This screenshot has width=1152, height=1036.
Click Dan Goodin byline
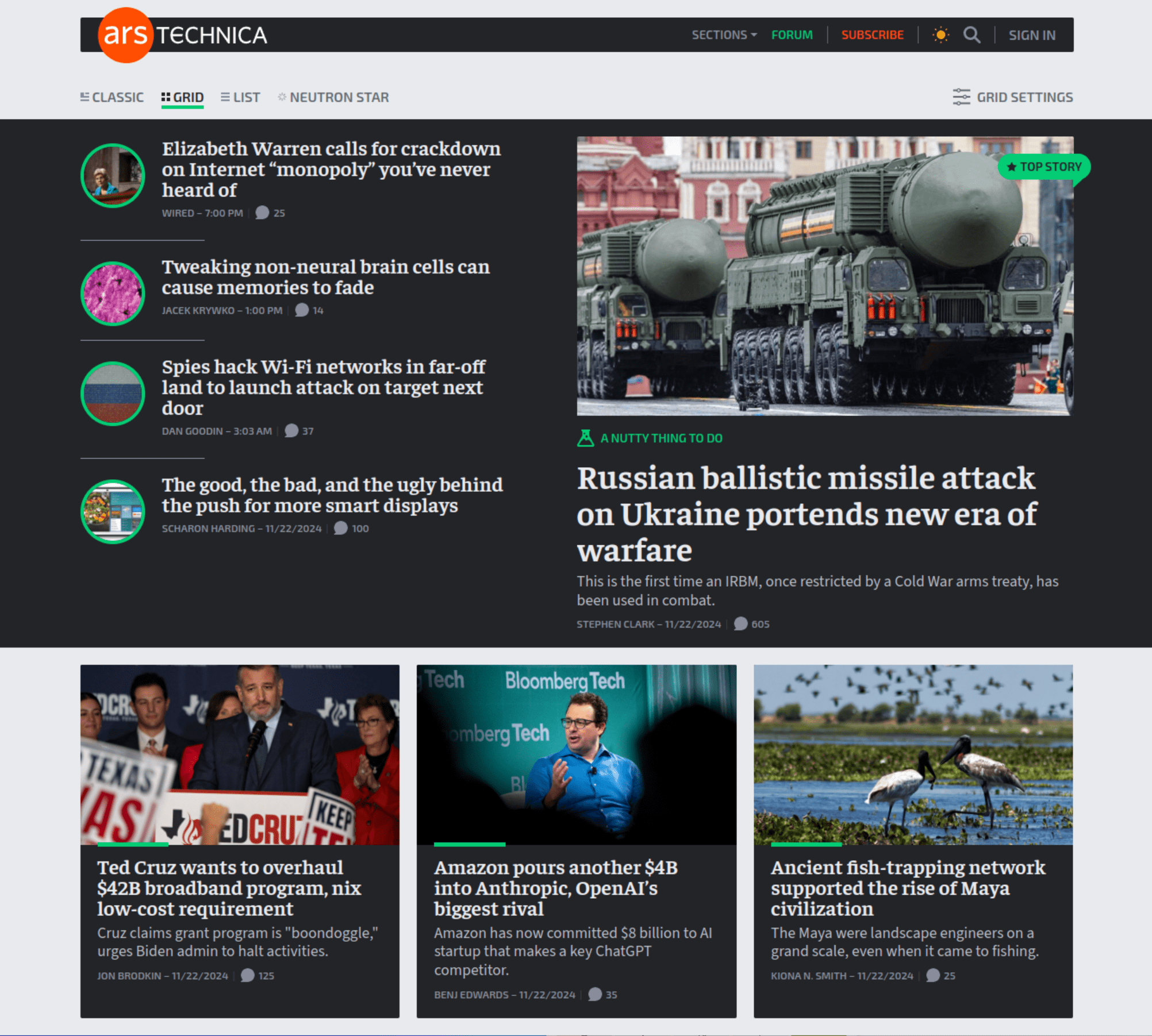pos(192,431)
